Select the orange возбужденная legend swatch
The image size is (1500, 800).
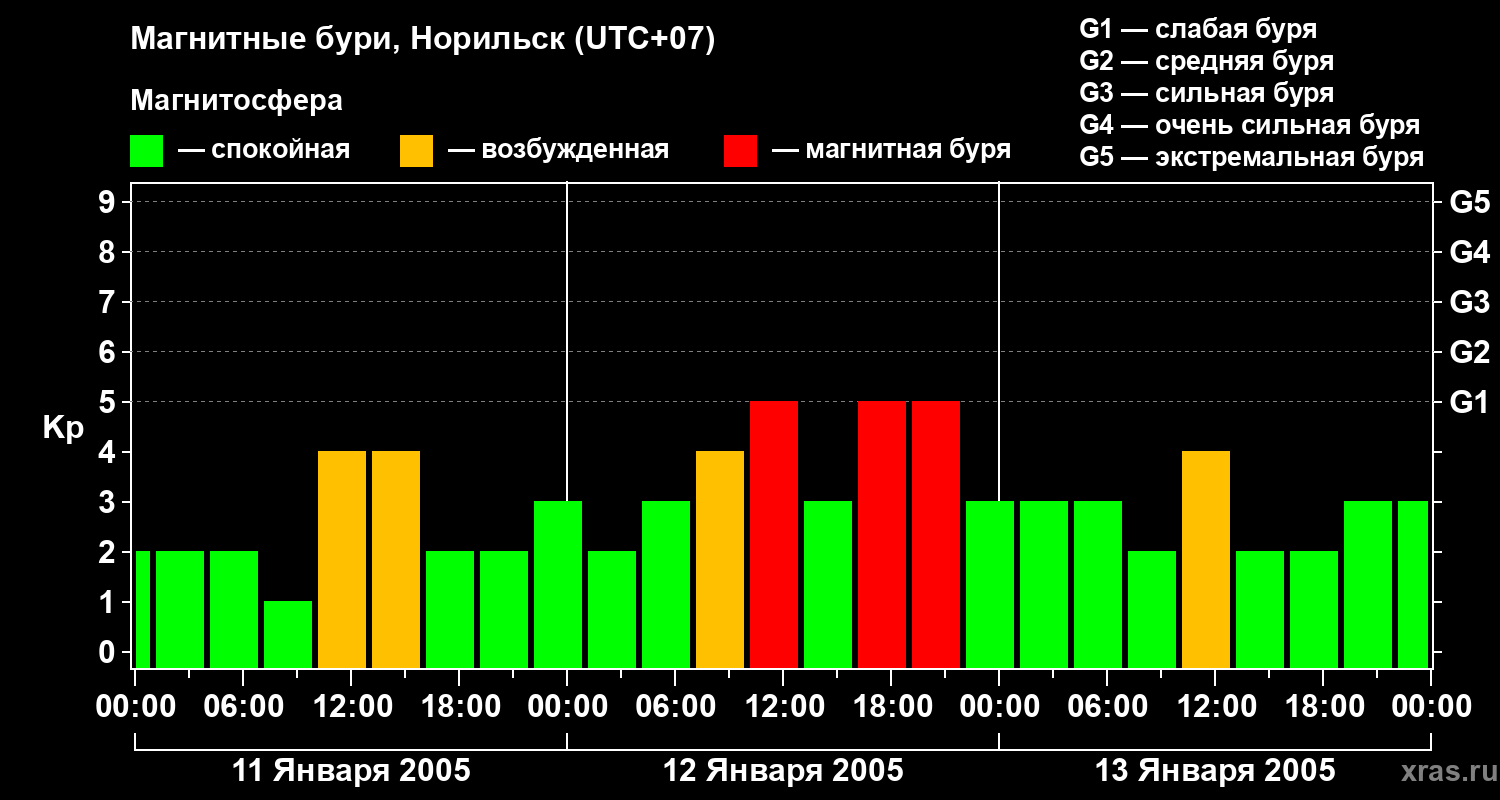click(417, 151)
